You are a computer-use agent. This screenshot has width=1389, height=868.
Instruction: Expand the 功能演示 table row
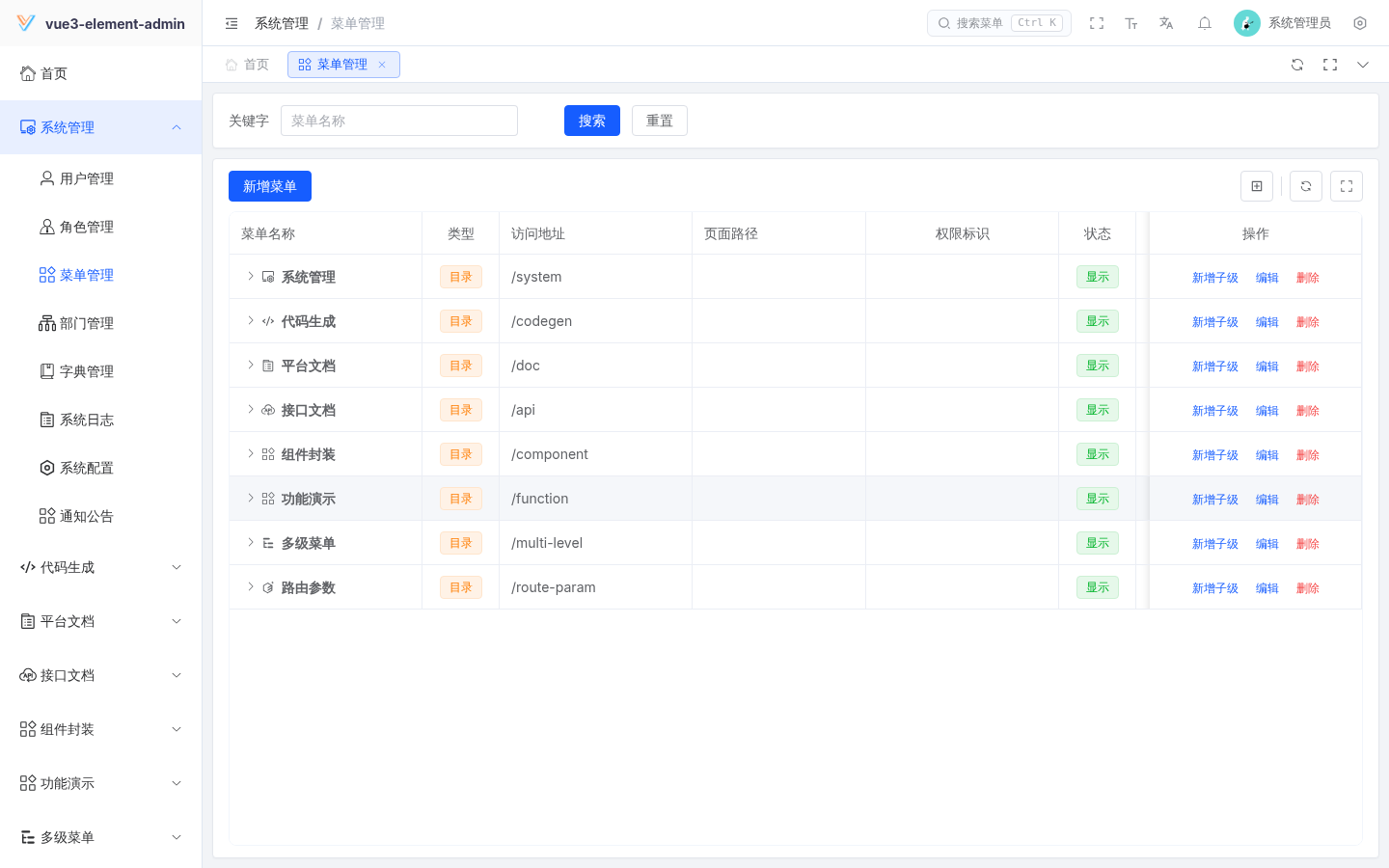coord(251,499)
